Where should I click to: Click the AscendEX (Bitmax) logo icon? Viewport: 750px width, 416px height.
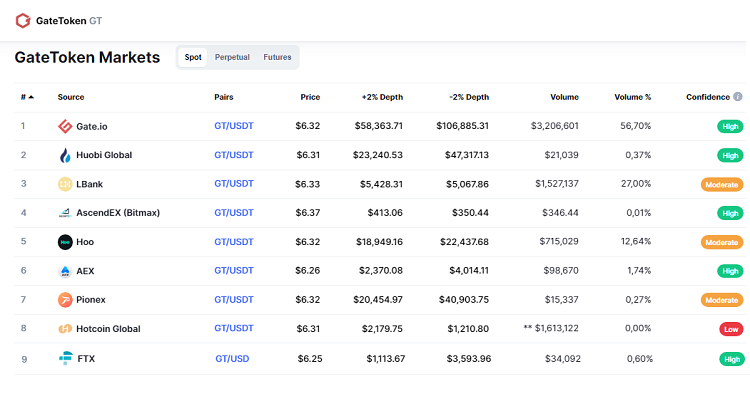[65, 213]
